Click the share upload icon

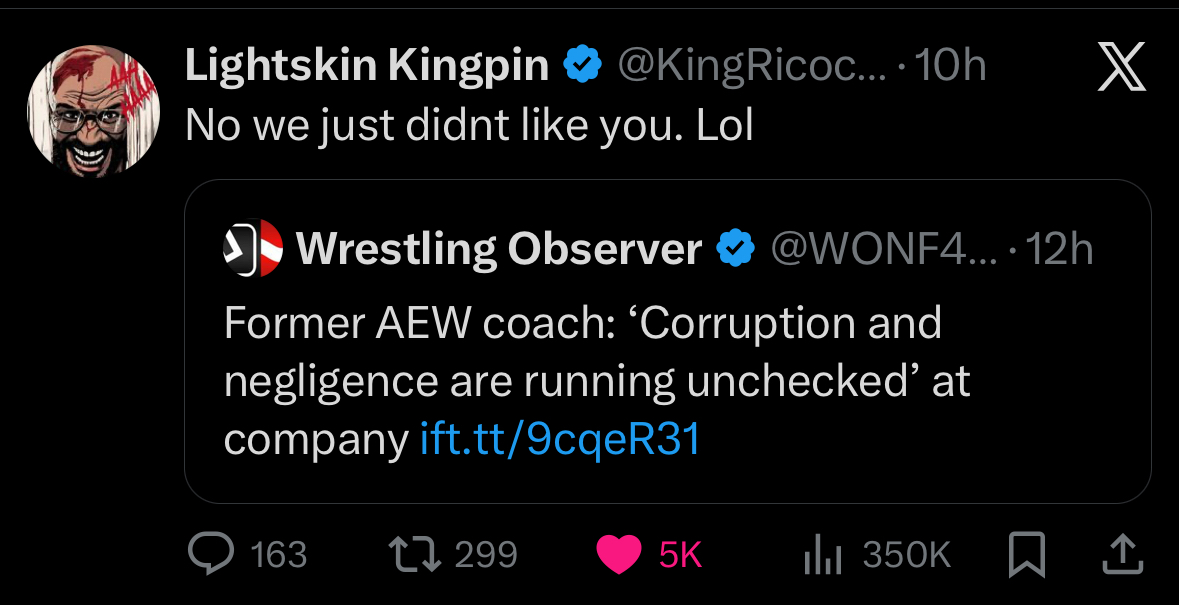[1122, 555]
